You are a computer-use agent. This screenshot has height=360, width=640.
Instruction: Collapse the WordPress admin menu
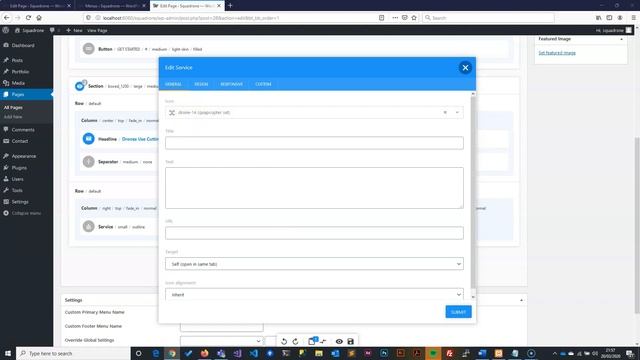pos(26,213)
